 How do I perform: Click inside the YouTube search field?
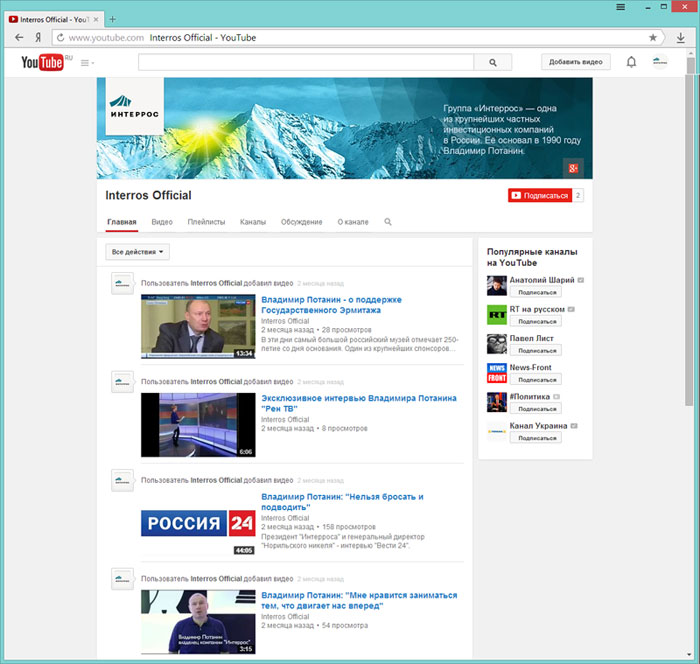[306, 63]
